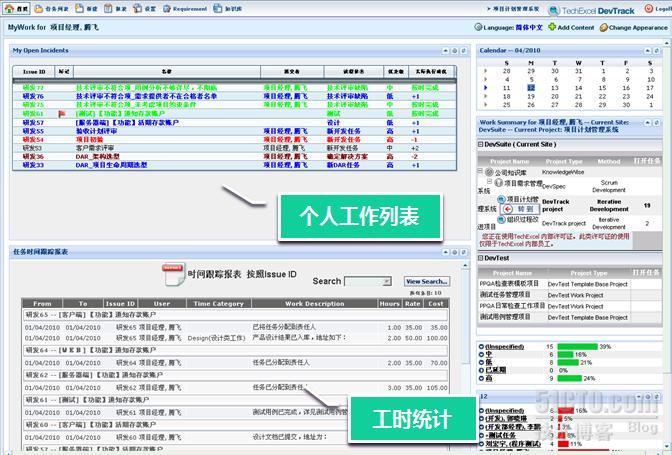
Task: Click the green plus Add Content icon
Action: pyautogui.click(x=552, y=27)
